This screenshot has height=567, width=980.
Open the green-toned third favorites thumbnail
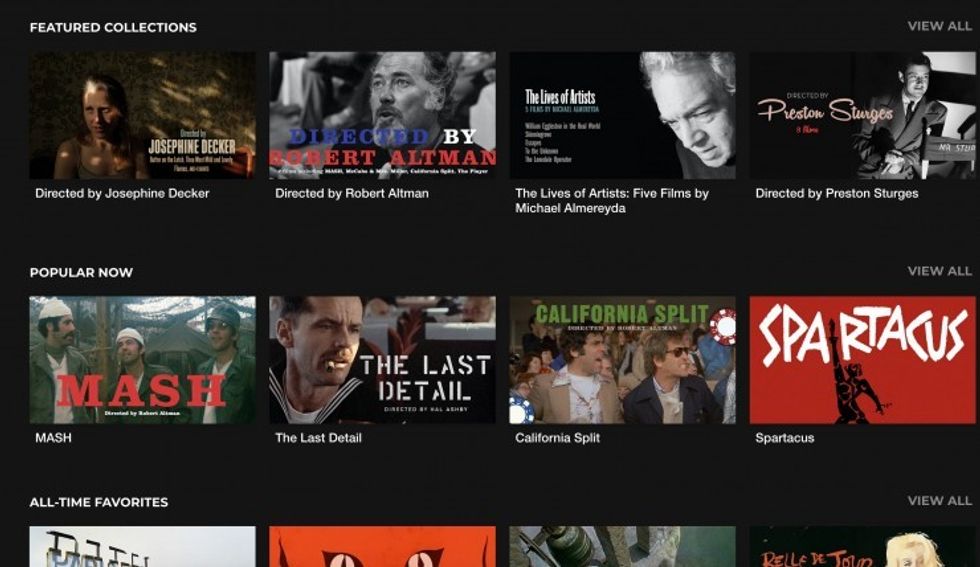tap(622, 546)
